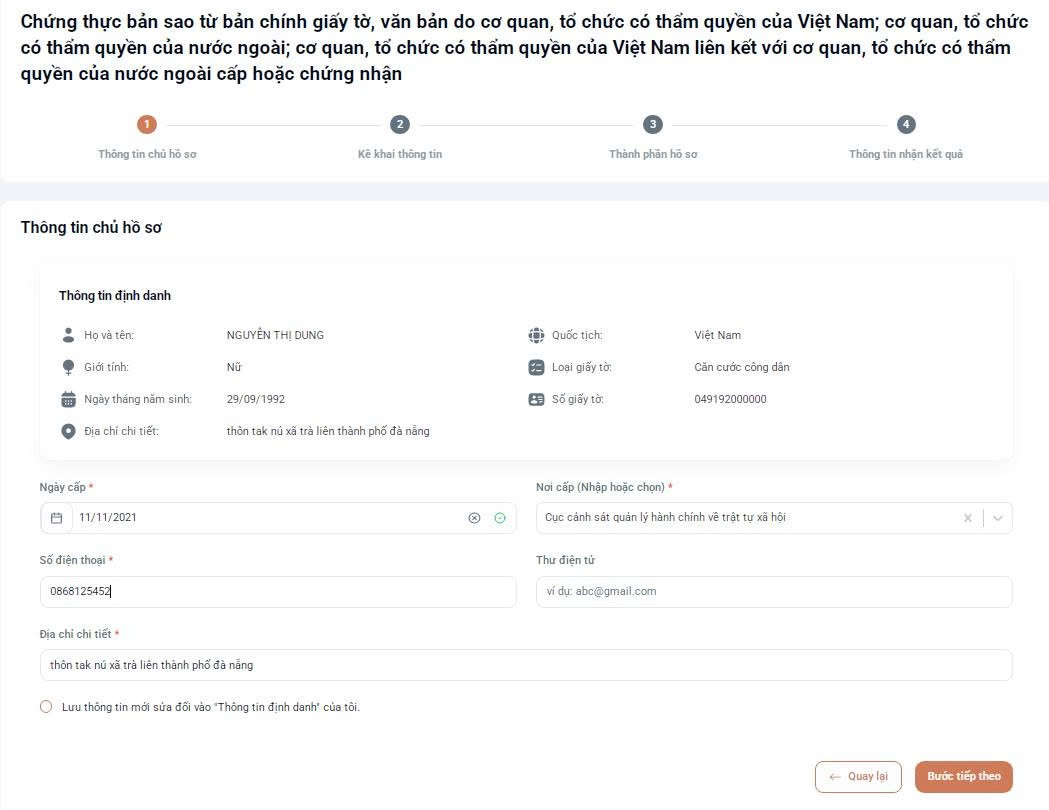Image resolution: width=1049 pixels, height=810 pixels.
Task: Go to step 2 Kê khai thông tin
Action: 399,124
